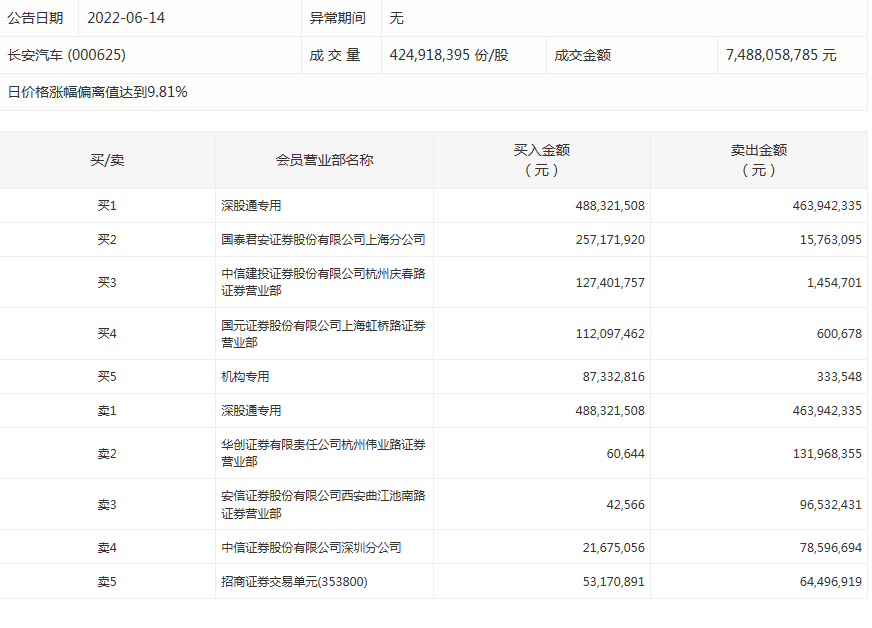Viewport: 872px width, 628px height.
Task: Click the 长安汽车 (000625) stock name
Action: pyautogui.click(x=66, y=55)
